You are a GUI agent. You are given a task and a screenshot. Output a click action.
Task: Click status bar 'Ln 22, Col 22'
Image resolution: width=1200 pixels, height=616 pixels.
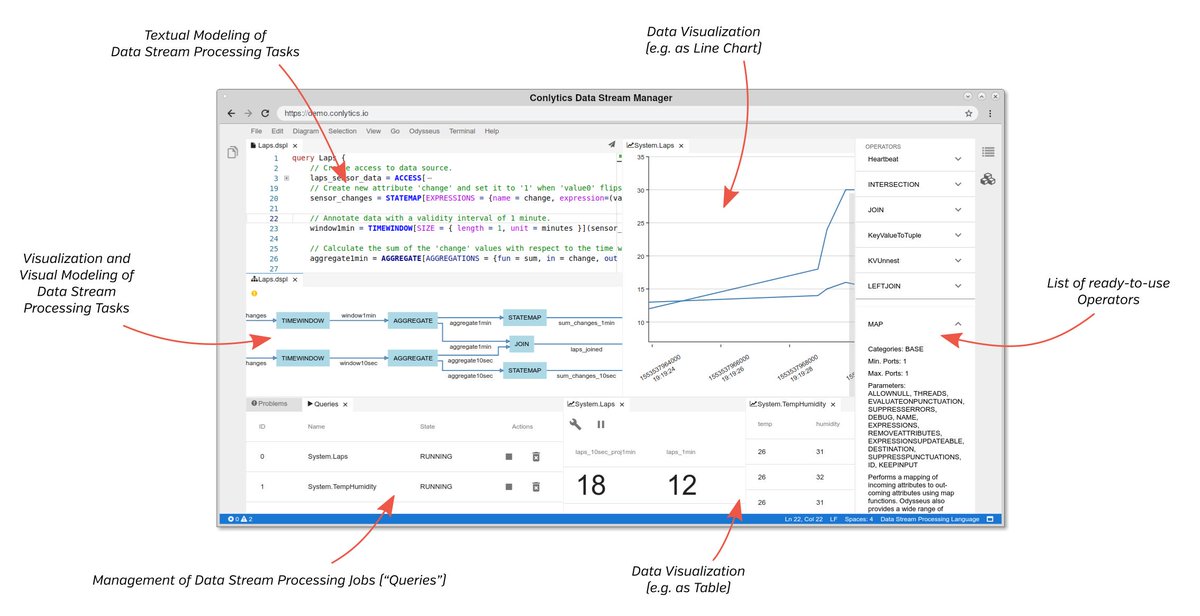pyautogui.click(x=804, y=519)
